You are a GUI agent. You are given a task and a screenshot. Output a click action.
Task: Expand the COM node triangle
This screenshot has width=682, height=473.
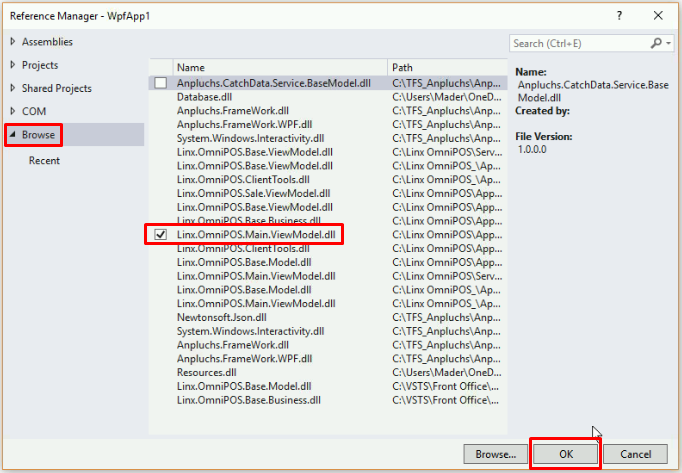pos(13,111)
